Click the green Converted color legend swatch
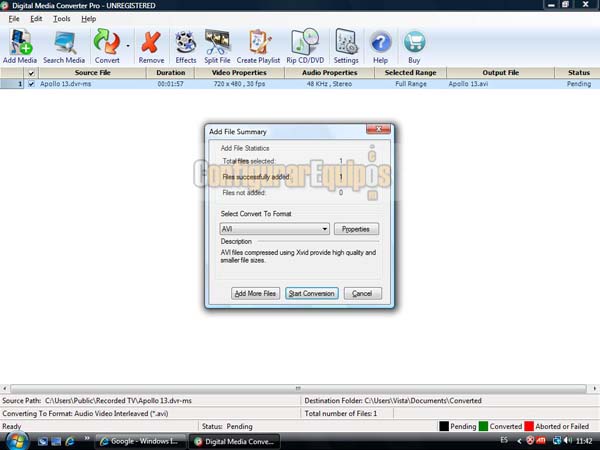The image size is (600, 450). click(483, 426)
